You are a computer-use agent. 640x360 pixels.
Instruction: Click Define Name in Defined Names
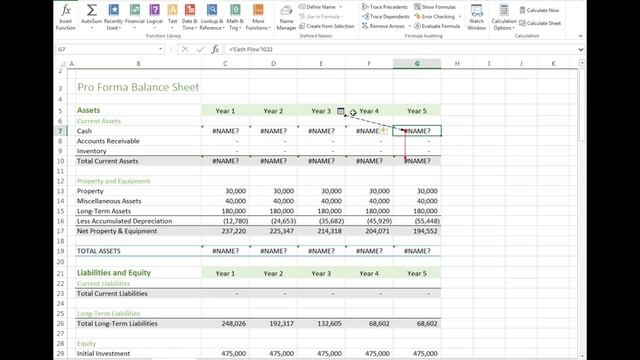pos(317,7)
